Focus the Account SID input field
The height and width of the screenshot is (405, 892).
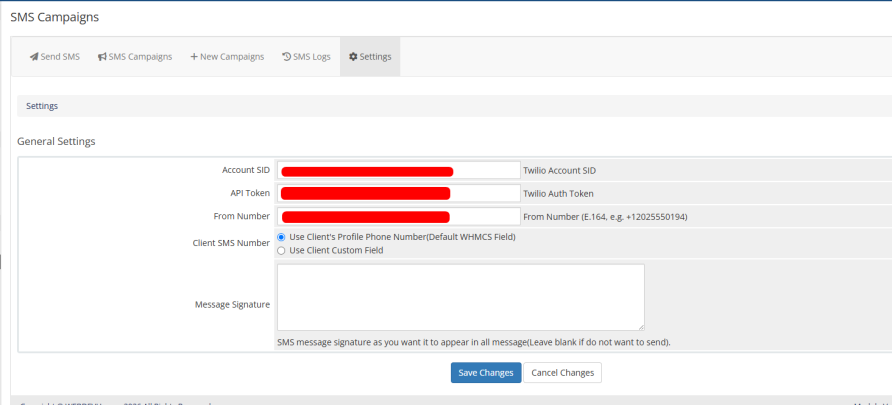pos(398,170)
